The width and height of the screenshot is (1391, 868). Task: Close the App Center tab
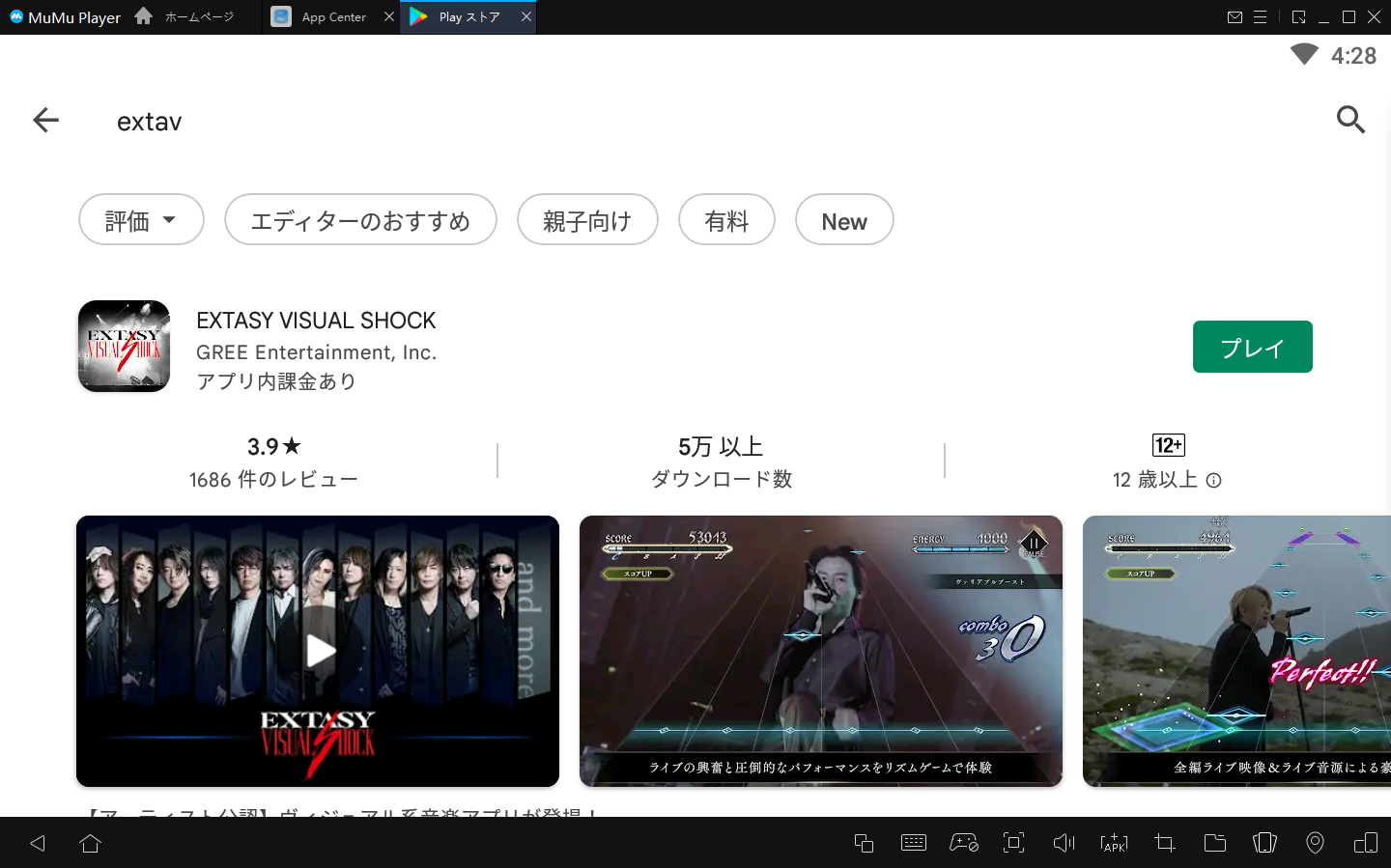(x=389, y=16)
